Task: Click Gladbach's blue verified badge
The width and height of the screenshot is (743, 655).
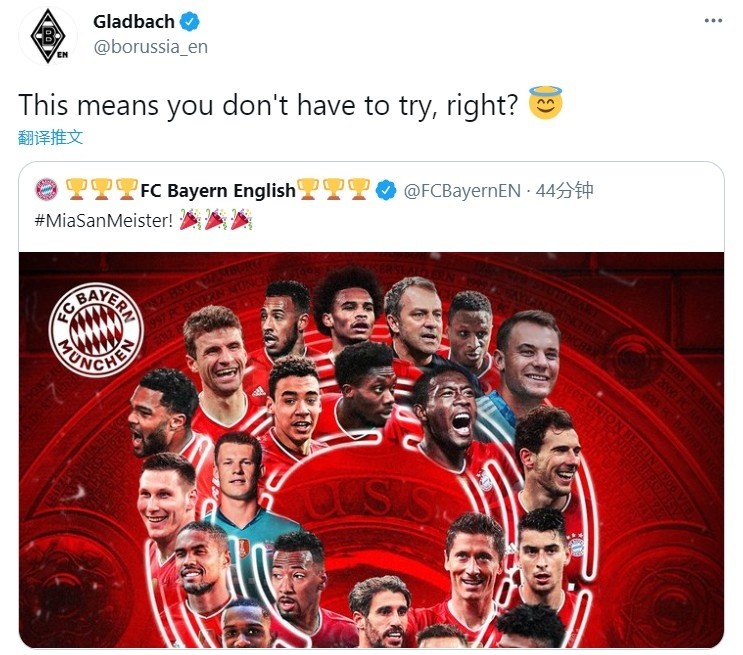Action: [190, 22]
